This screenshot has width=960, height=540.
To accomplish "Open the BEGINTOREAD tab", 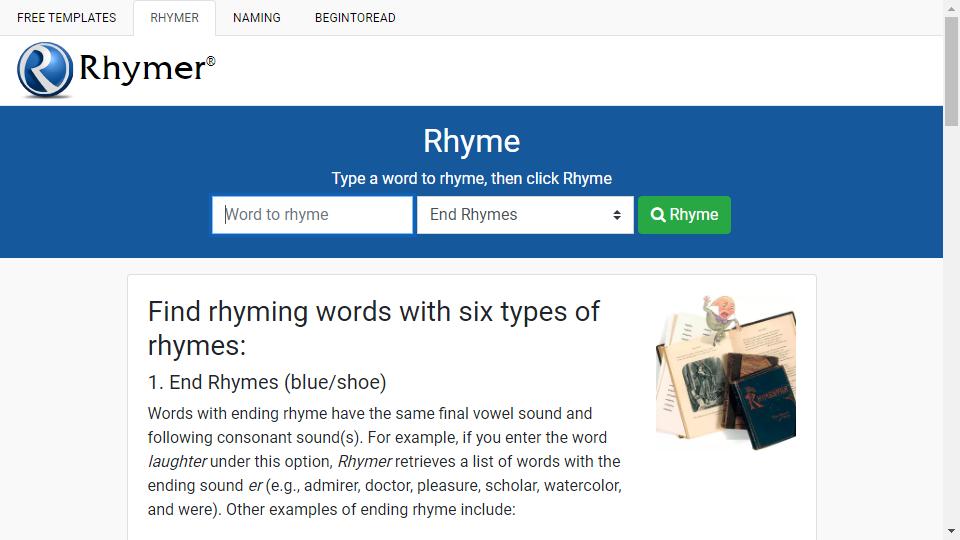I will click(x=355, y=18).
